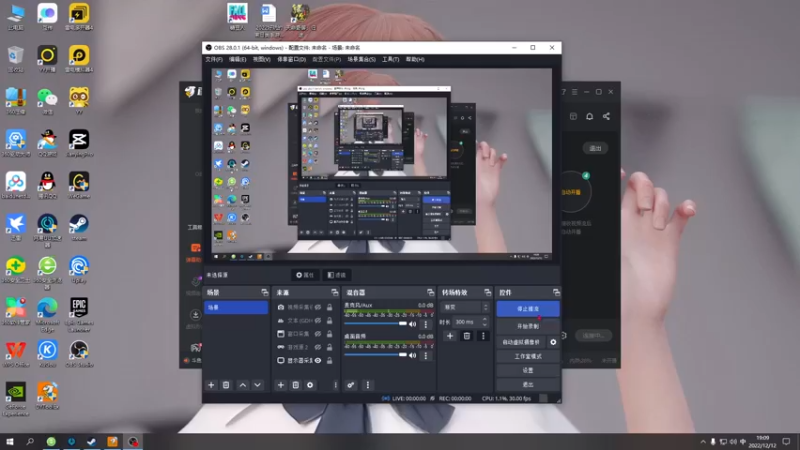The width and height of the screenshot is (800, 450).
Task: Open the 停靠窗口(D) menu
Action: (291, 60)
